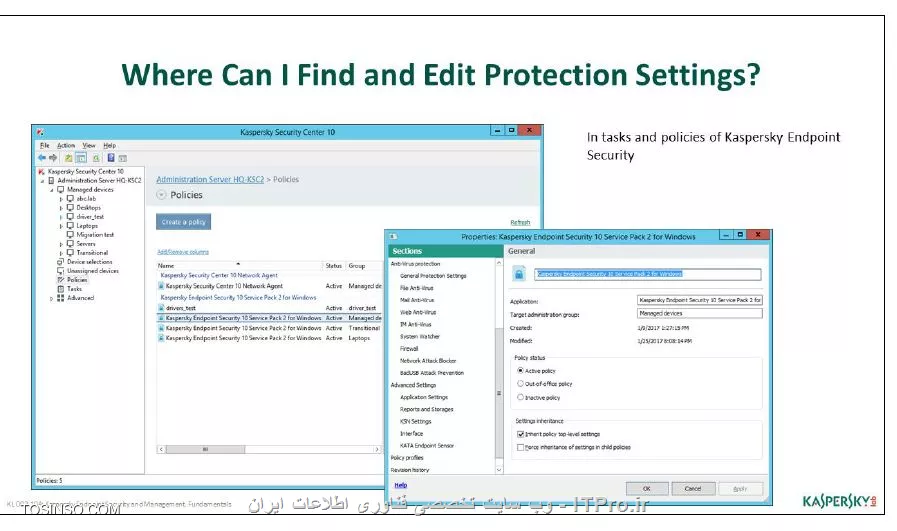The height and width of the screenshot is (531, 897).
Task: Click the Device selections tree icon
Action: (61, 261)
